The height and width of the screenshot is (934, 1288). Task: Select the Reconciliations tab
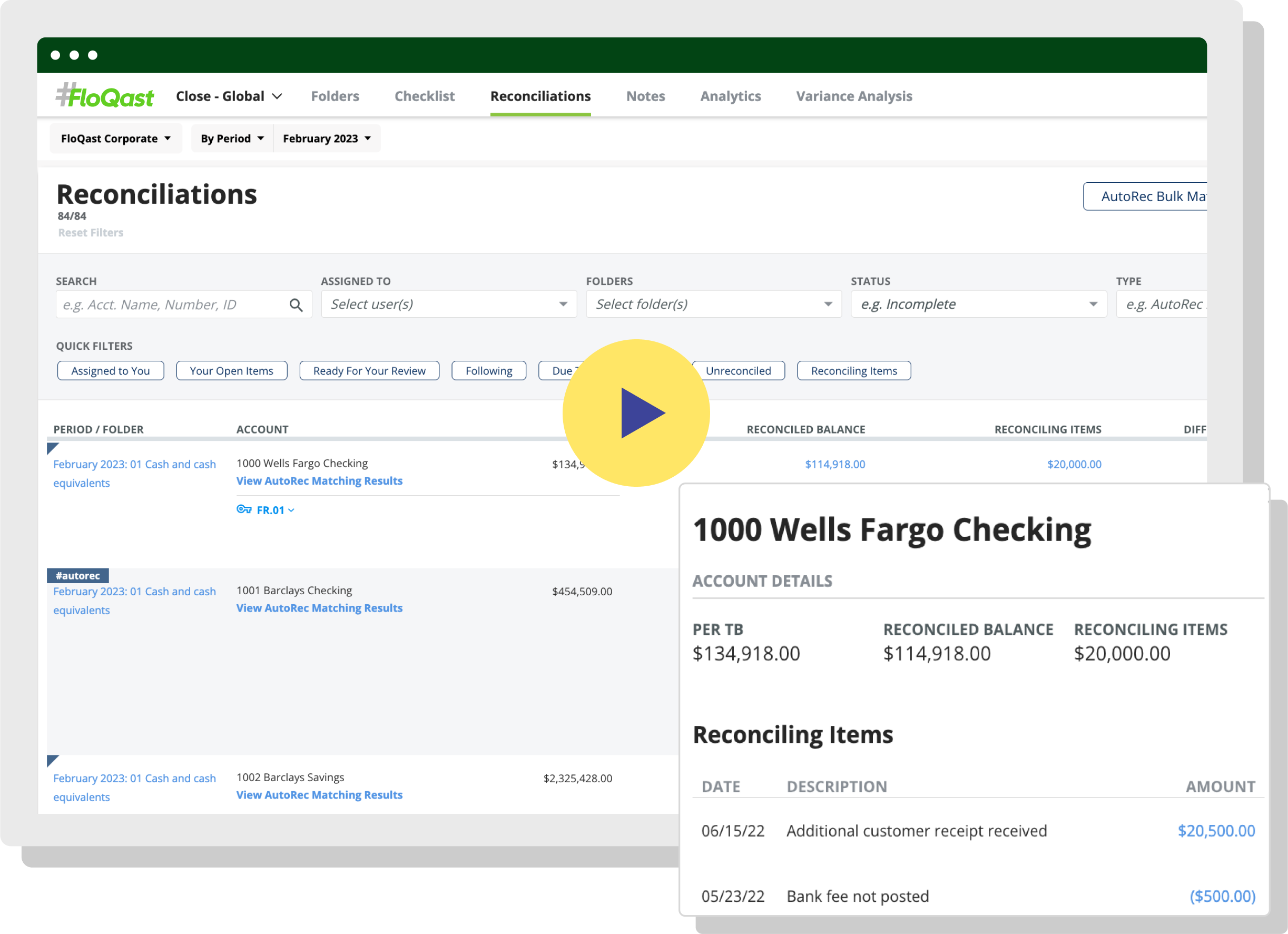[540, 96]
